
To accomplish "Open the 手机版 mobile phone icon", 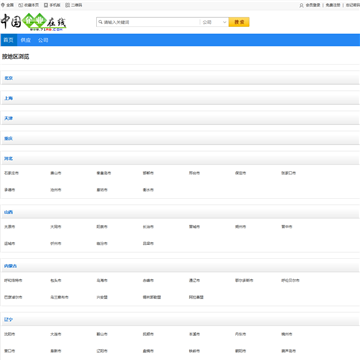I will (46, 5).
